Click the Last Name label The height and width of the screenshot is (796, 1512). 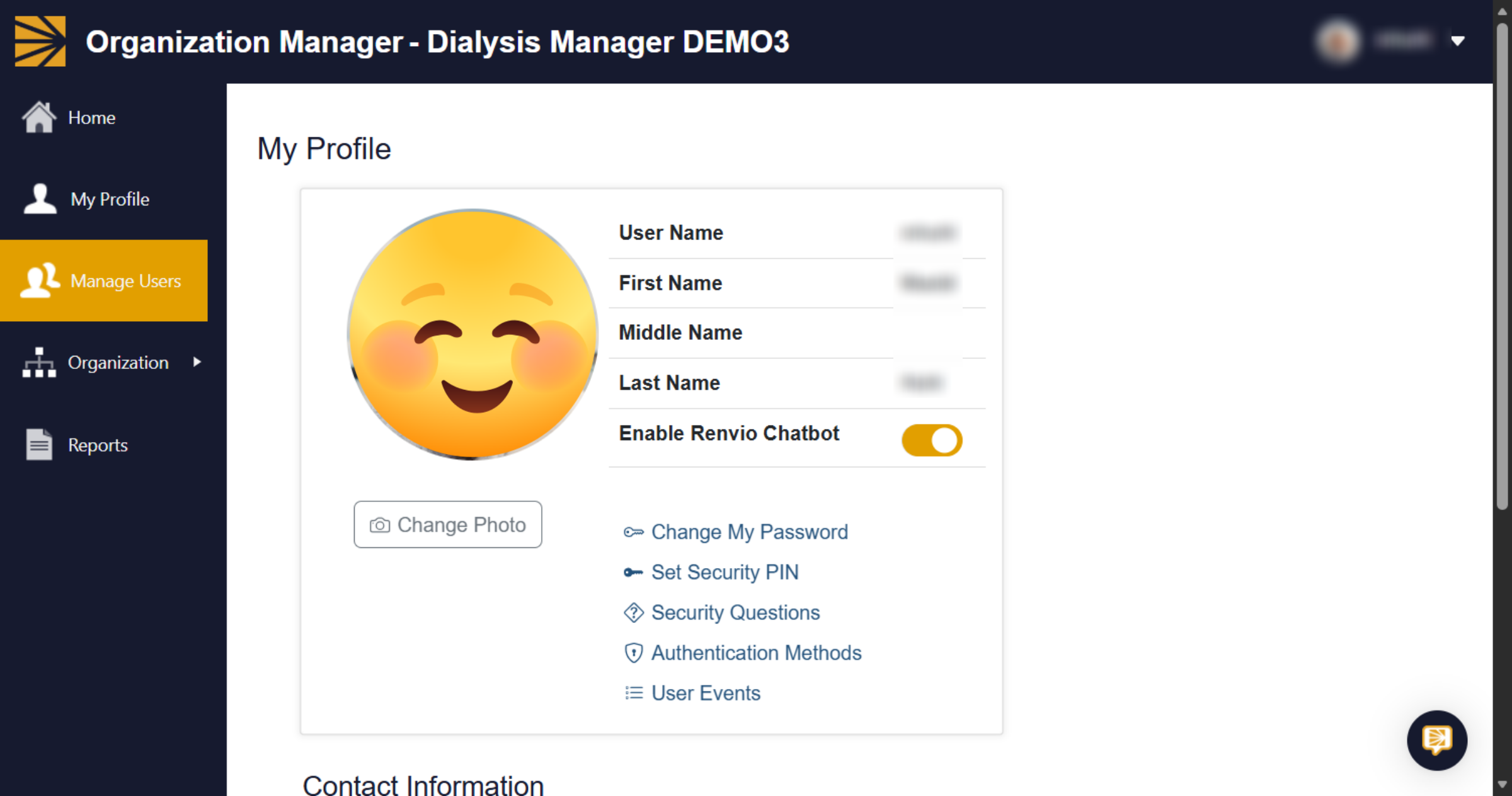click(669, 383)
